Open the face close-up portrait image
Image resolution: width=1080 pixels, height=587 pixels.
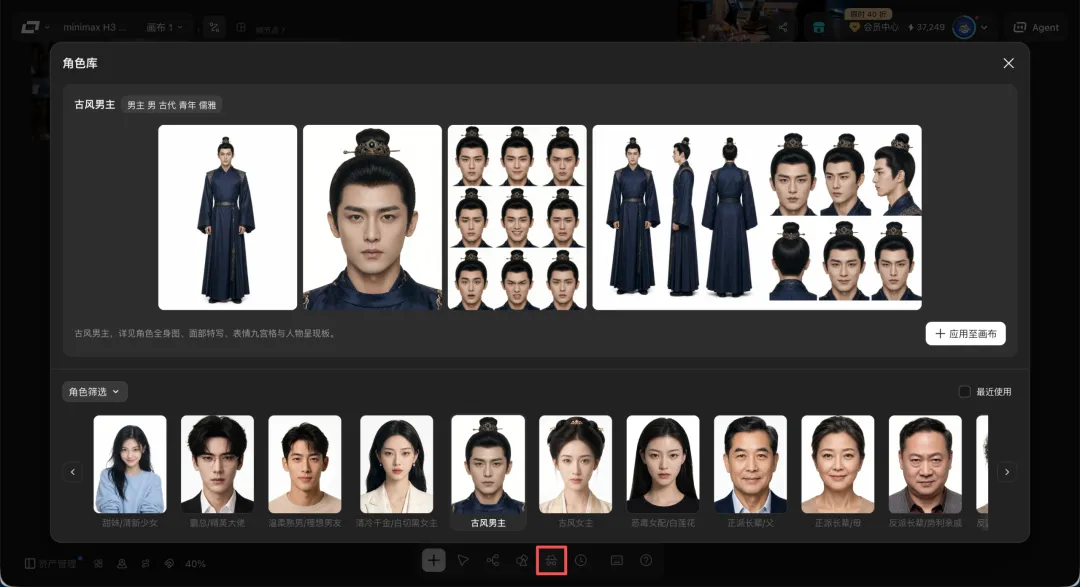point(372,217)
